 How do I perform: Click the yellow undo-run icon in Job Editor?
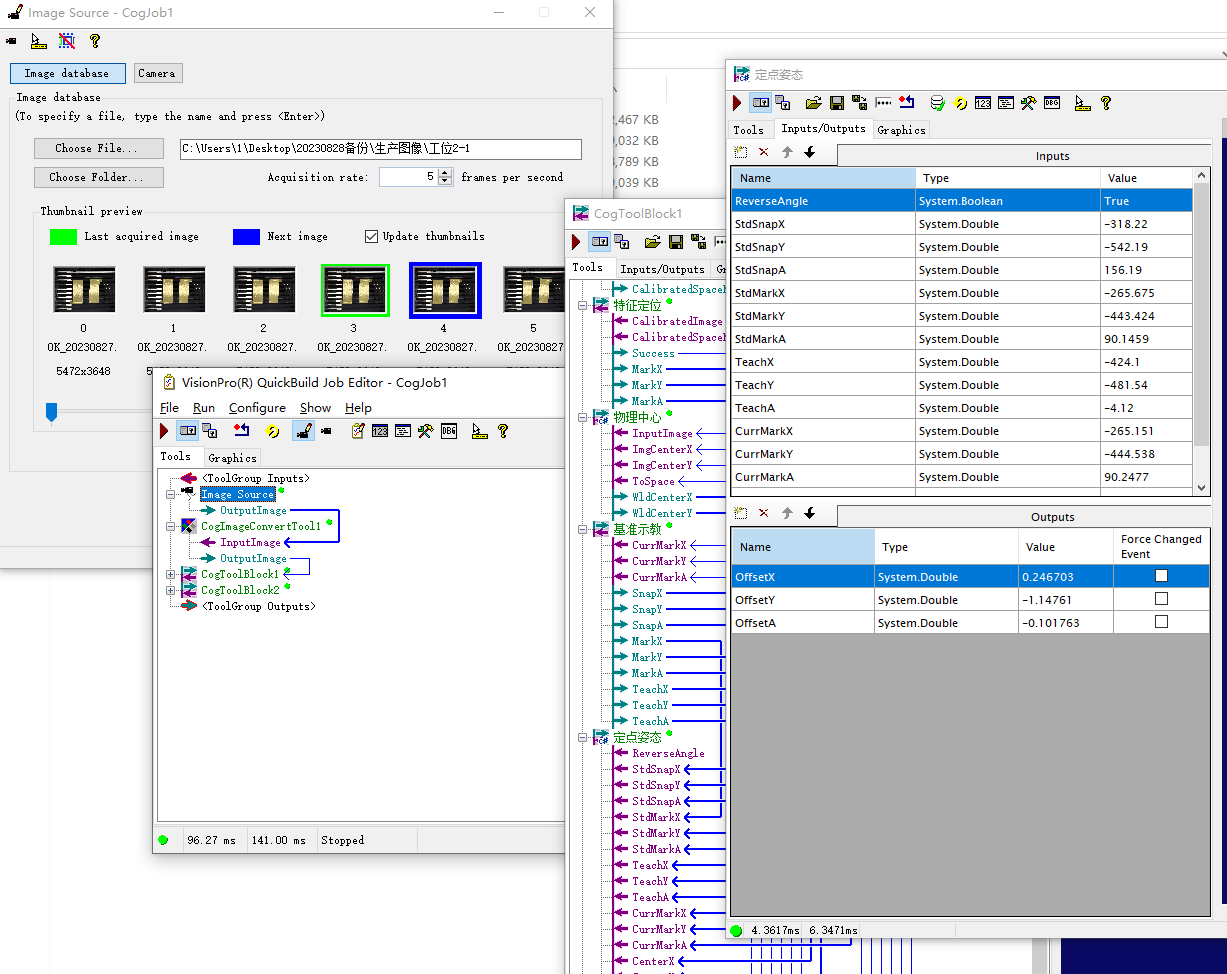[271, 431]
